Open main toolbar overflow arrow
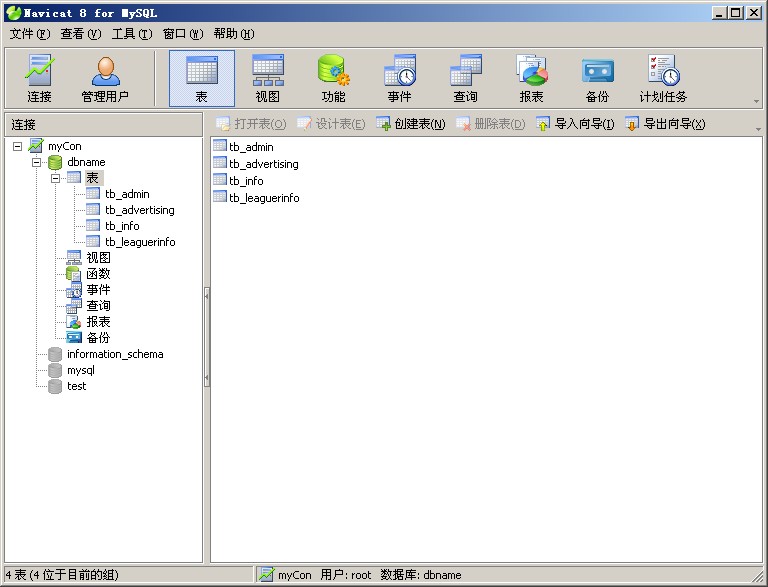768x587 pixels. click(757, 101)
